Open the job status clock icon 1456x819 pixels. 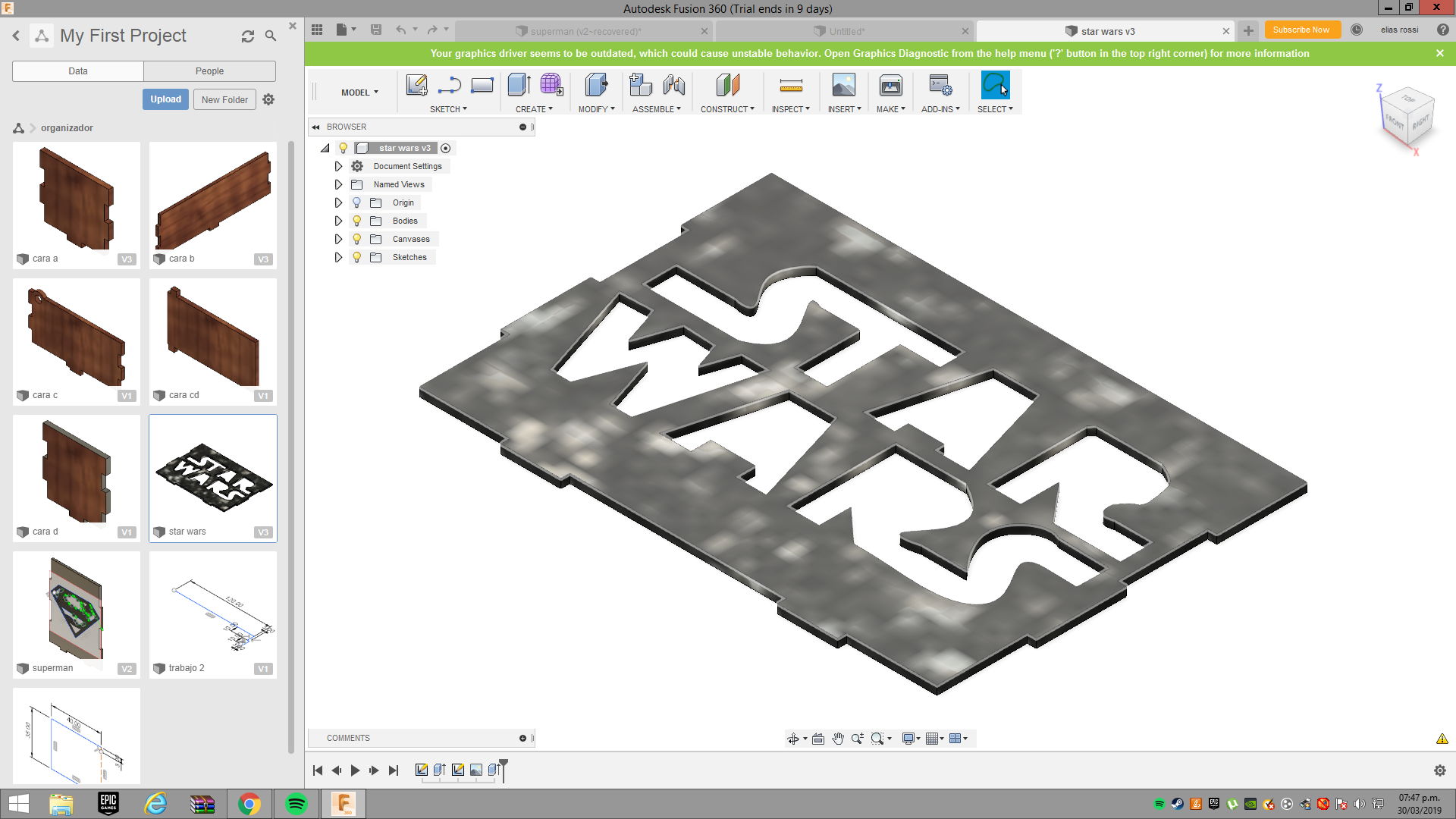click(1357, 30)
